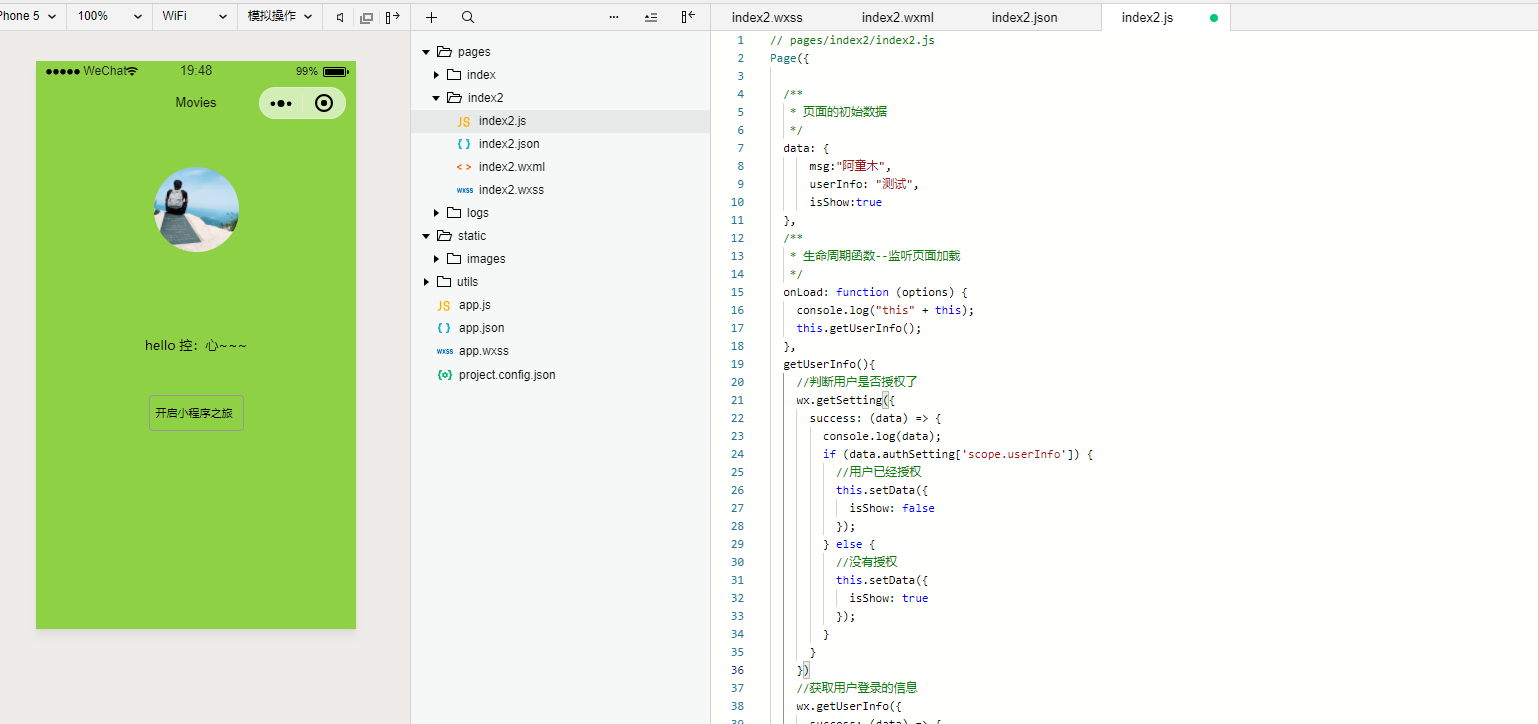
Task: Expand the logs folder arrow
Action: [x=436, y=213]
